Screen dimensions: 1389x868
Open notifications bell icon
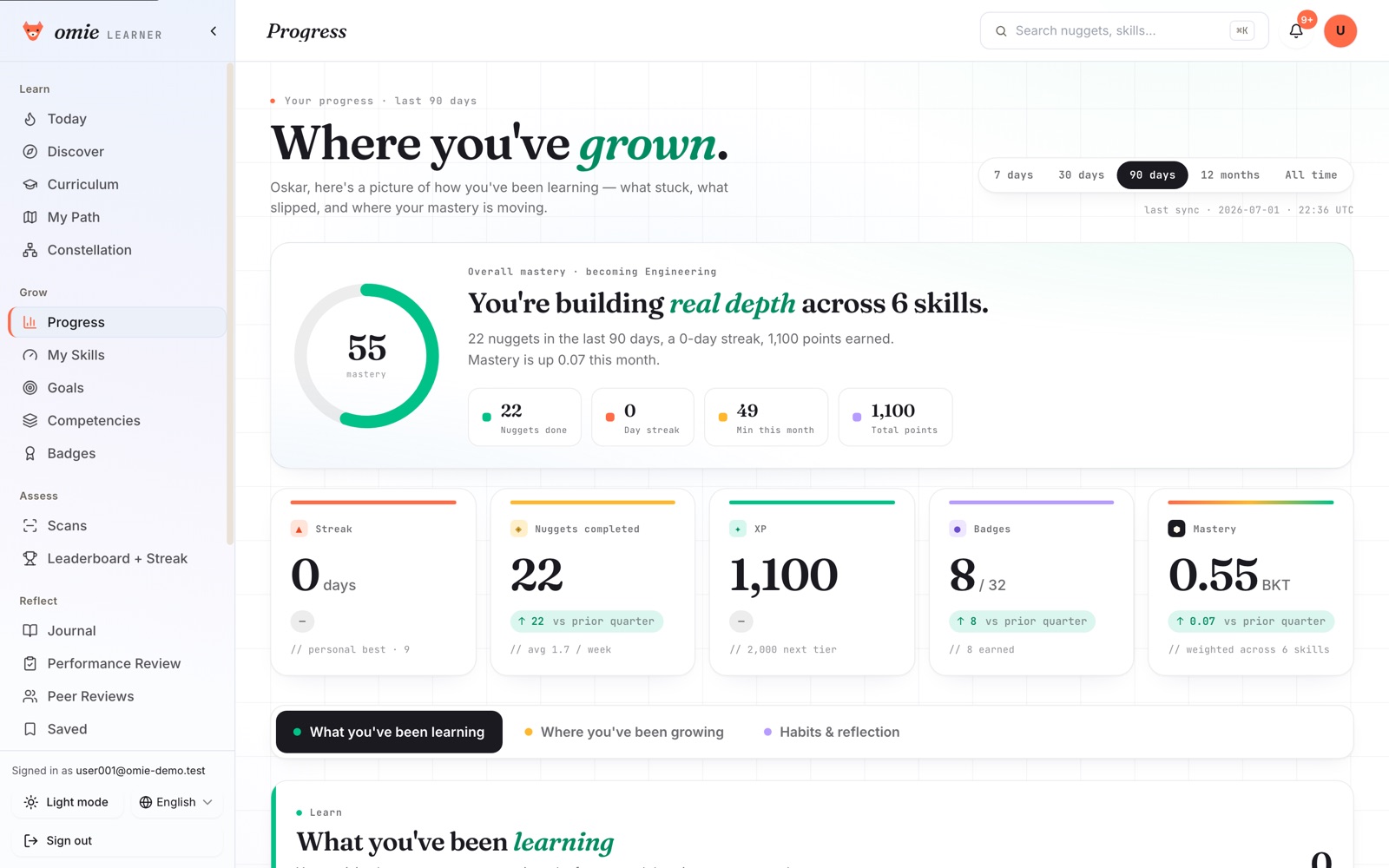[1296, 31]
